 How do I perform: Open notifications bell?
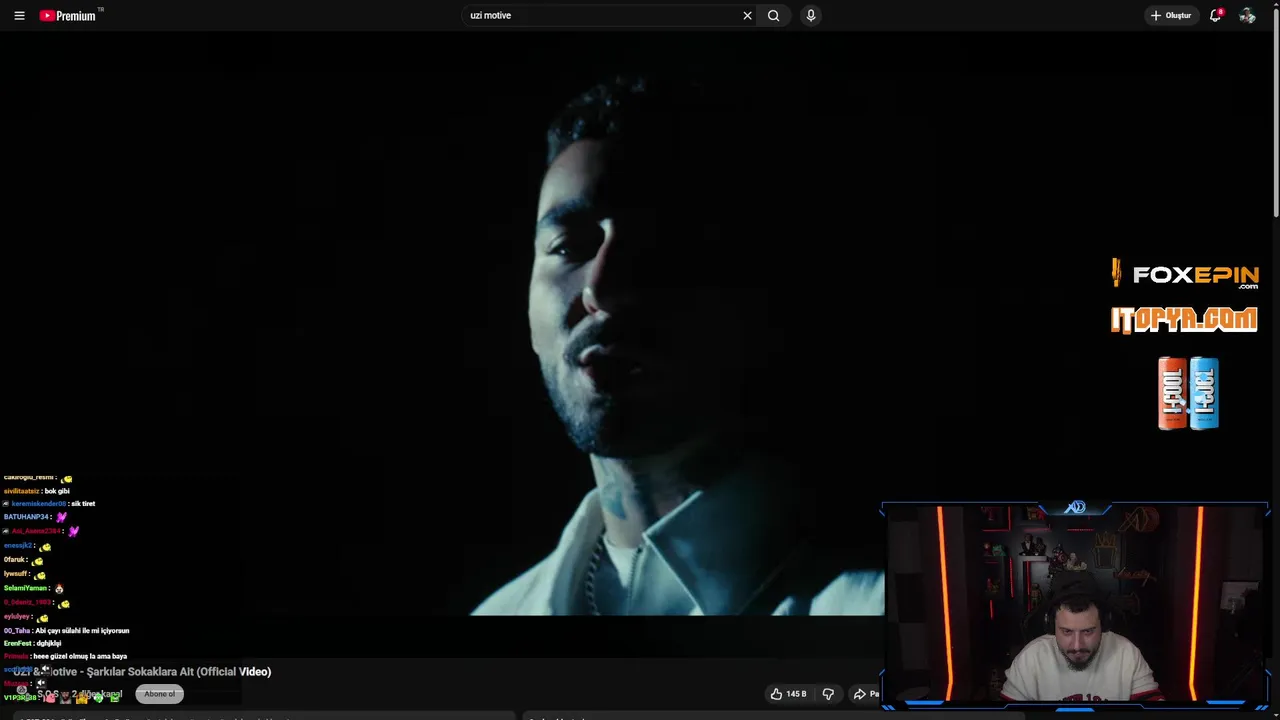[x=1216, y=15]
